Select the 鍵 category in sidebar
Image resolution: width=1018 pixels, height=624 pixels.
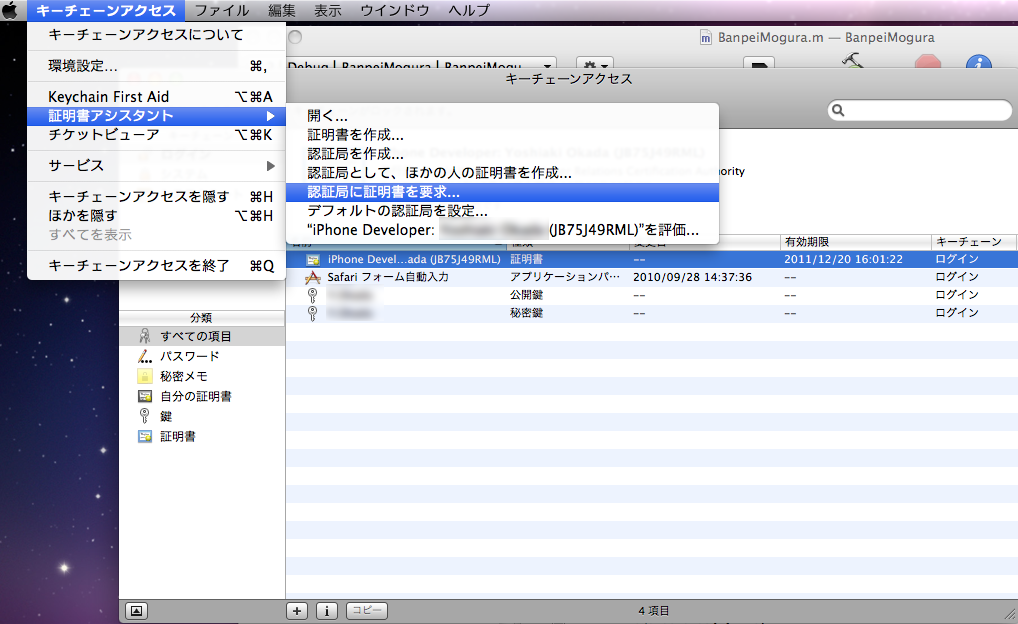click(166, 416)
